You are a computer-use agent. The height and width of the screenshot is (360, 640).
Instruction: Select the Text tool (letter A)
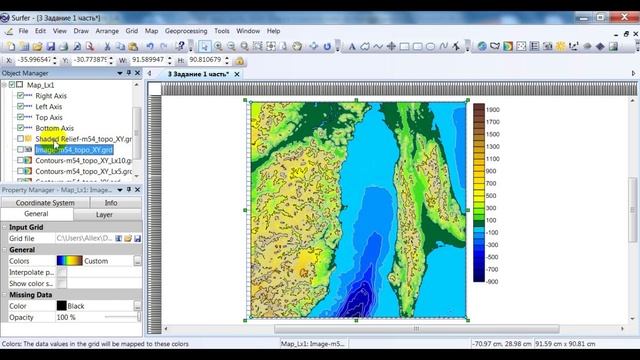pyautogui.click(x=352, y=46)
